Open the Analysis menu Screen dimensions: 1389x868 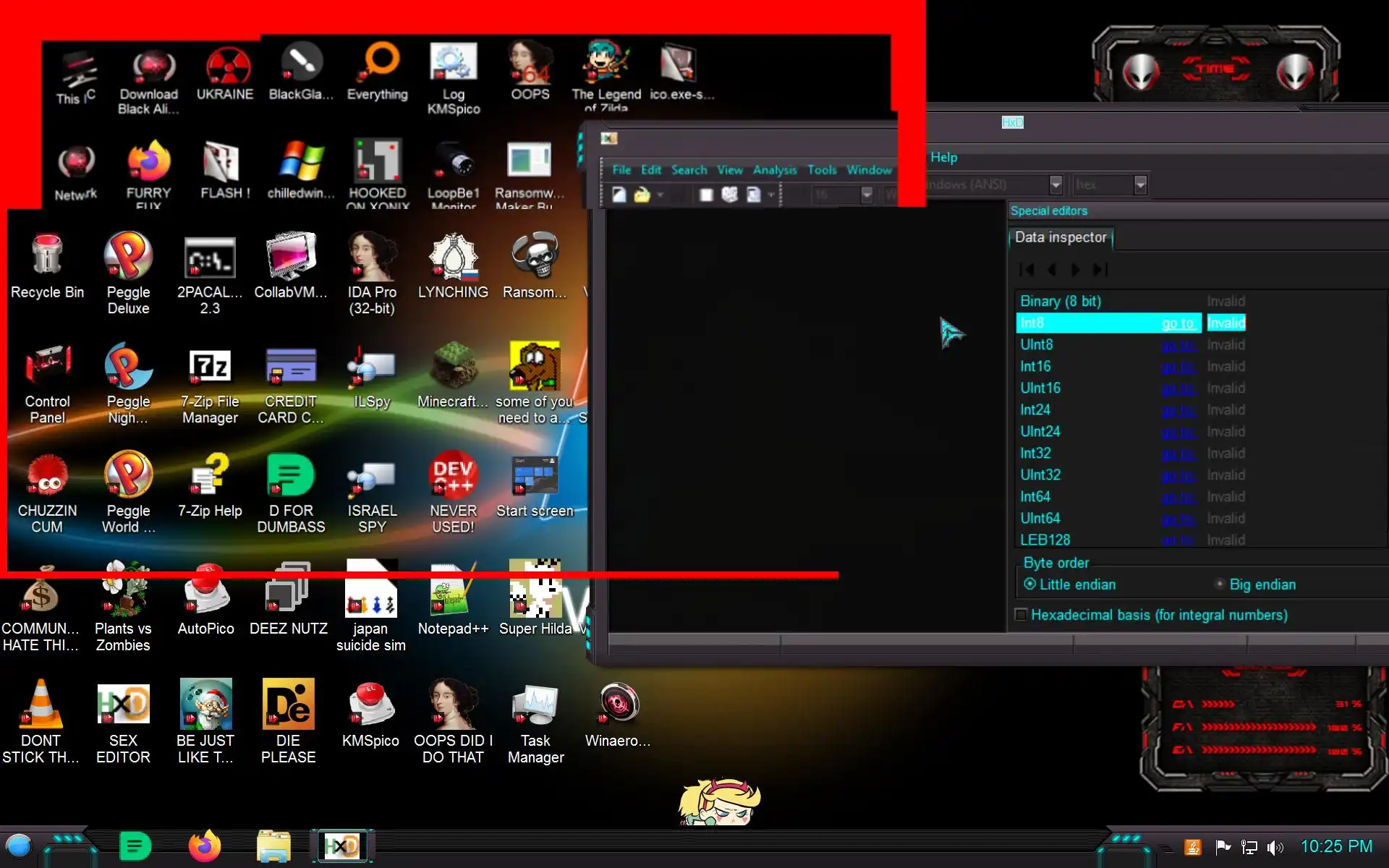tap(774, 170)
